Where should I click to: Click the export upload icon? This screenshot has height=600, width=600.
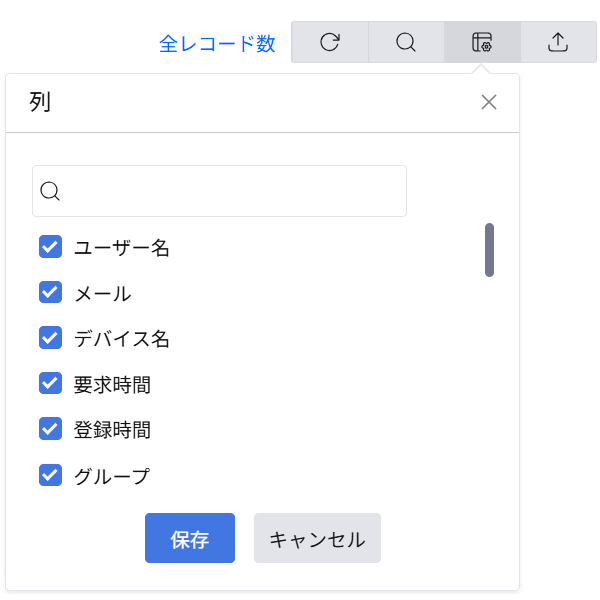click(558, 42)
